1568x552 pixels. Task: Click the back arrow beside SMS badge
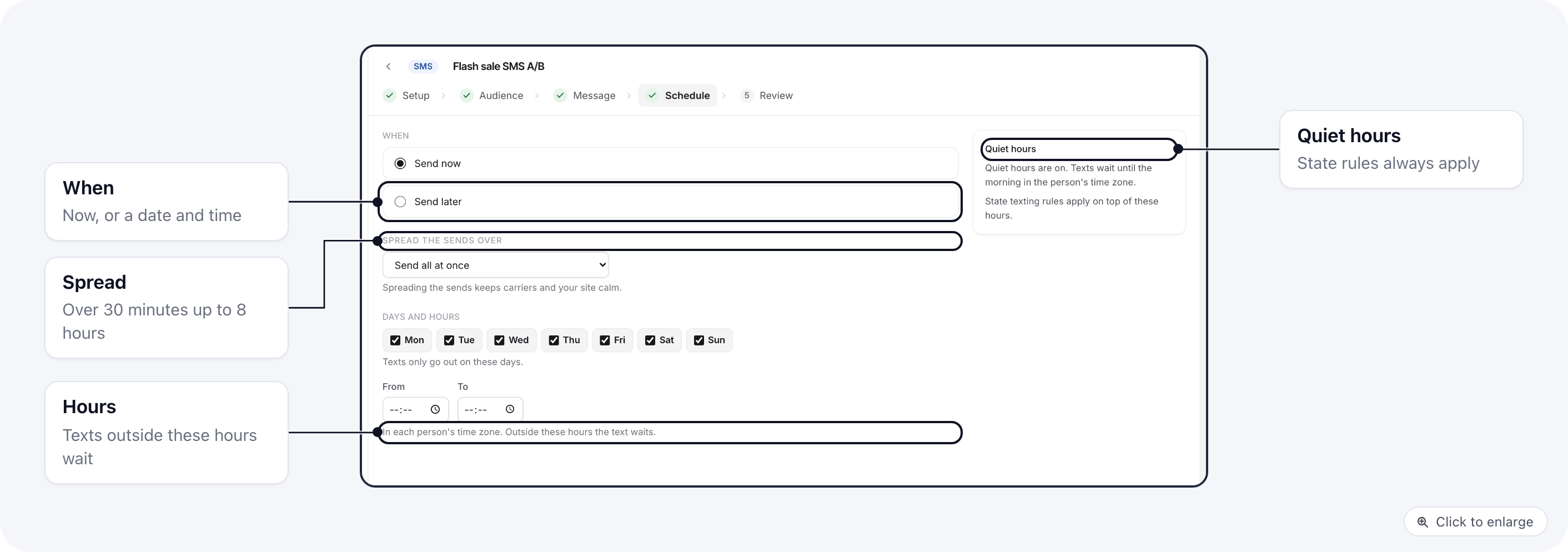tap(388, 66)
